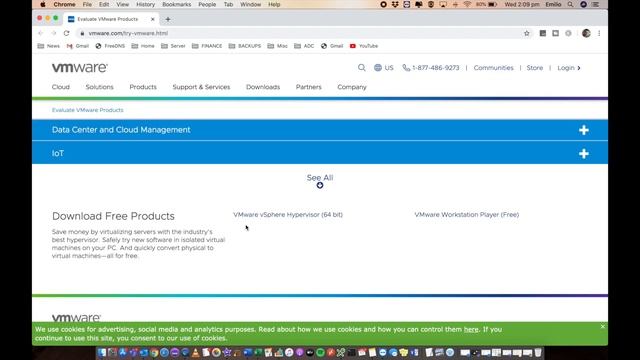Open the Misc bookmarks folder
The width and height of the screenshot is (640, 360).
(278, 46)
